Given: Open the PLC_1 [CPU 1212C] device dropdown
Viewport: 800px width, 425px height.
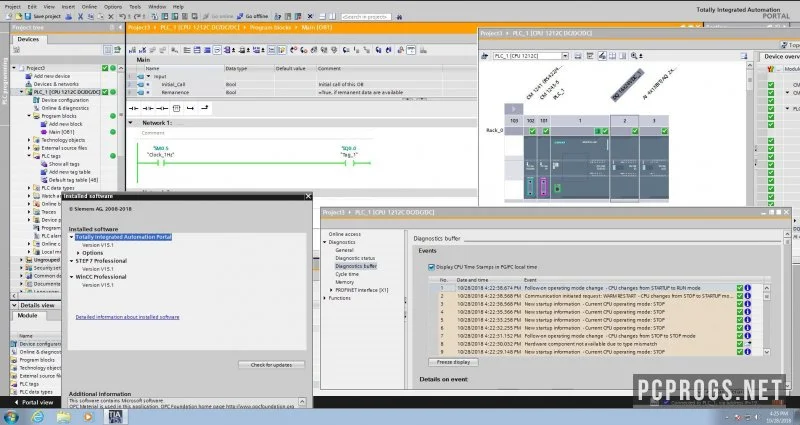Looking at the screenshot, I should [565, 56].
